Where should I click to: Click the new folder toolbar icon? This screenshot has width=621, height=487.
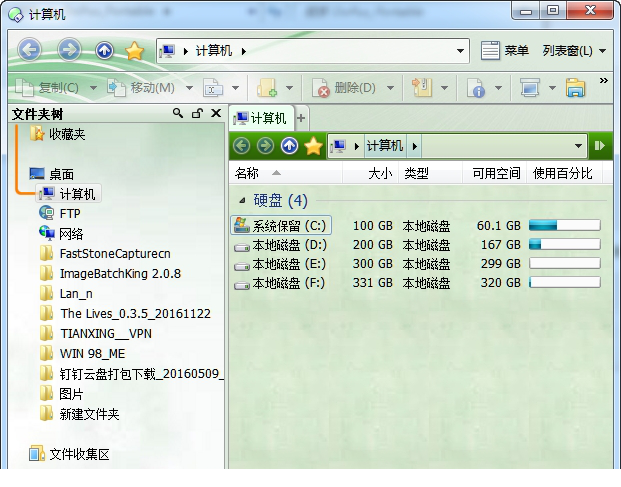coord(267,88)
